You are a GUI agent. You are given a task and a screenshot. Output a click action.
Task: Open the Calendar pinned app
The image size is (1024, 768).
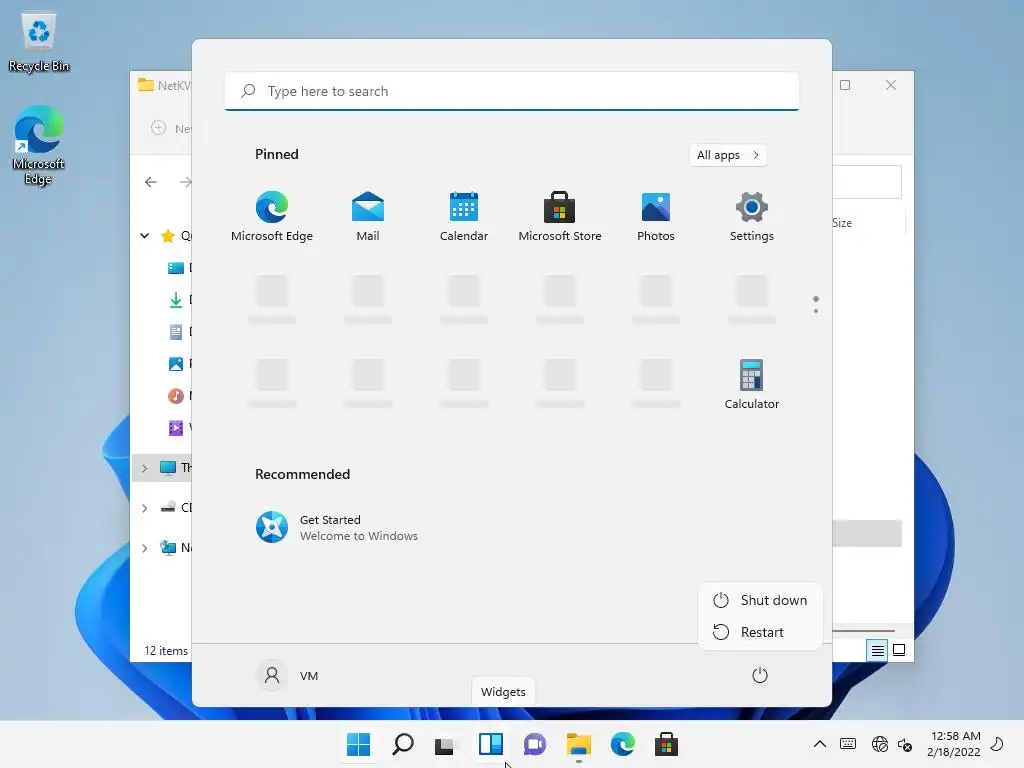tap(464, 216)
